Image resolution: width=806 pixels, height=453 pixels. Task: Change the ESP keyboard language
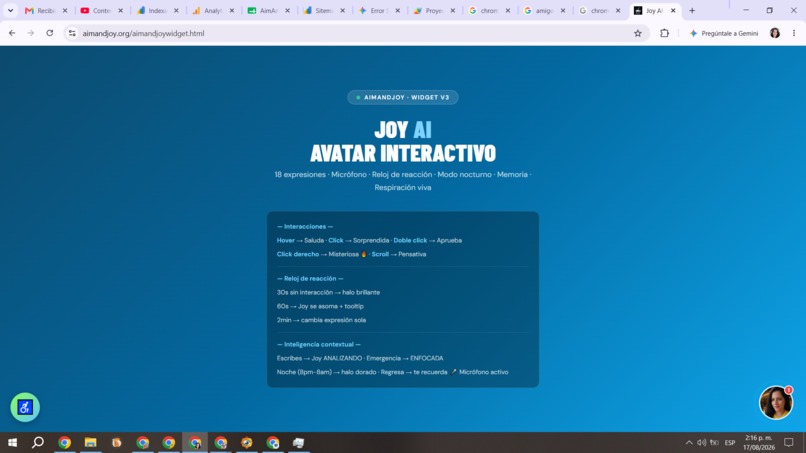(x=730, y=443)
